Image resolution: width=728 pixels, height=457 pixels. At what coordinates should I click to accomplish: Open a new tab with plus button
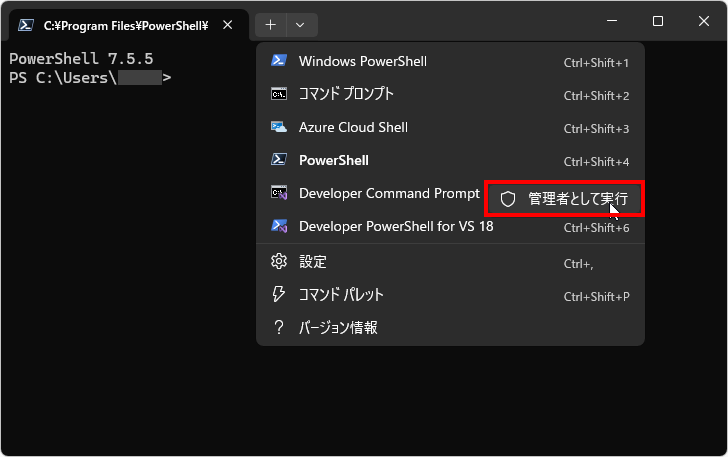tap(271, 25)
